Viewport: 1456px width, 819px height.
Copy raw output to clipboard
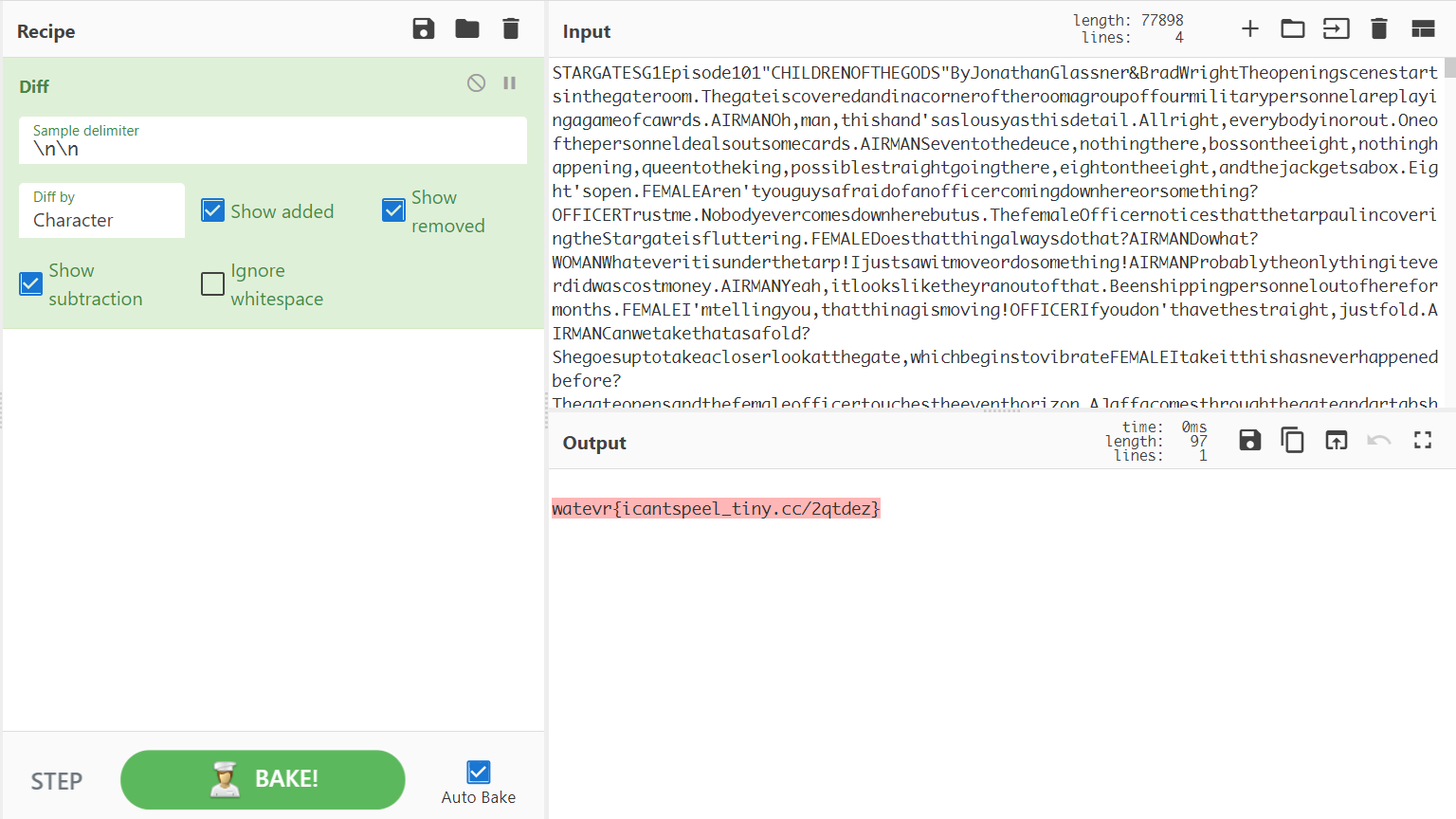tap(1293, 440)
